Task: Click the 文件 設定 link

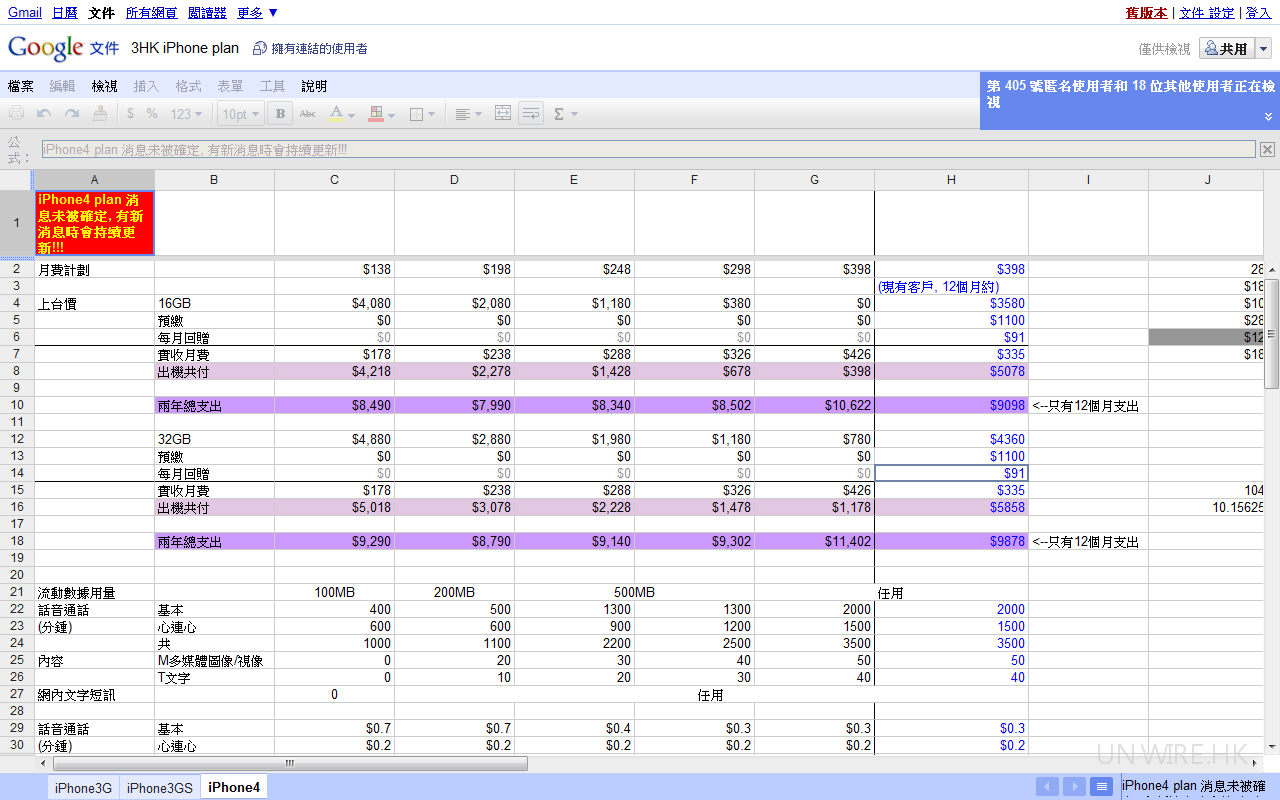Action: click(1207, 13)
